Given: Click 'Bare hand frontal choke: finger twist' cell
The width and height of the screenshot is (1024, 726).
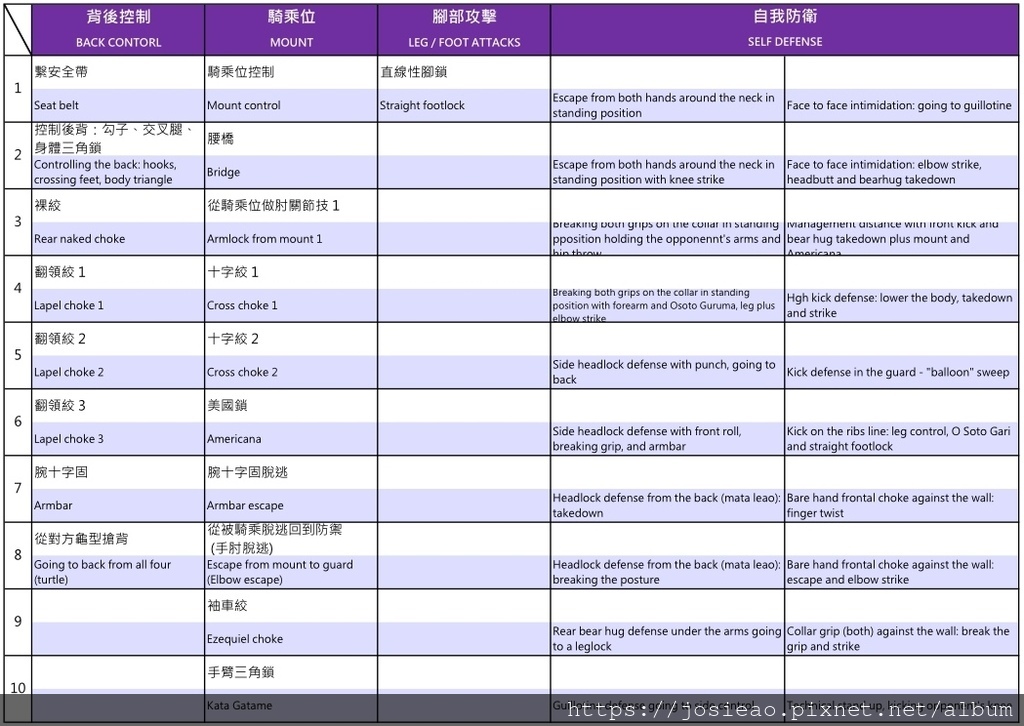Looking at the screenshot, I should pyautogui.click(x=901, y=505).
